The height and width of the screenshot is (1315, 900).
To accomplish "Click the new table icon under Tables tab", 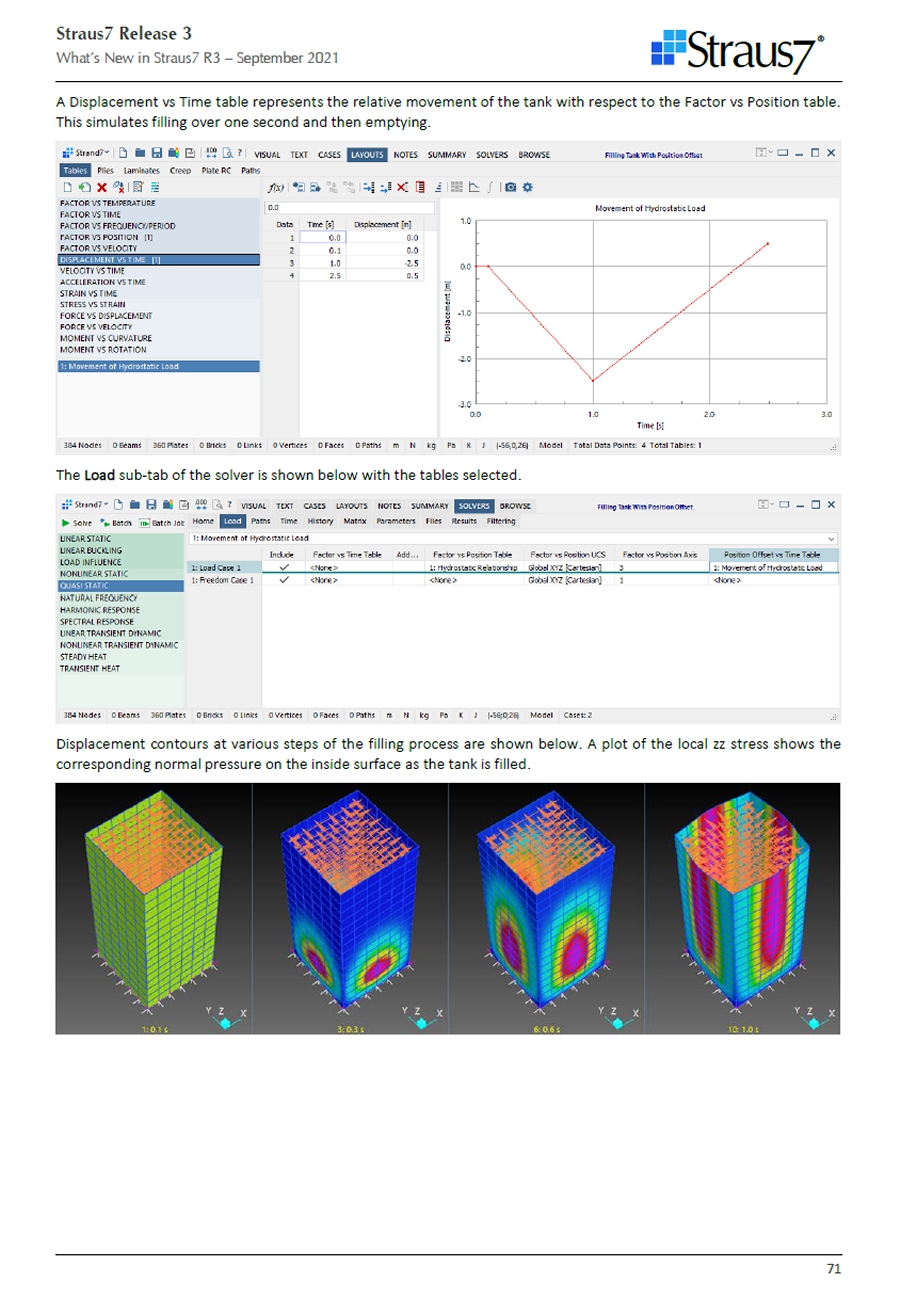I will 66,186.
